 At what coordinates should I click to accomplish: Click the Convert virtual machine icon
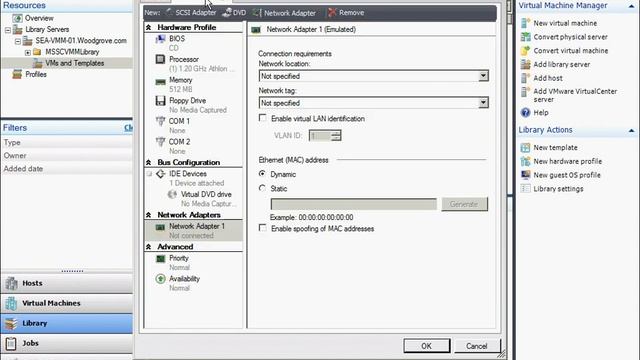525,51
